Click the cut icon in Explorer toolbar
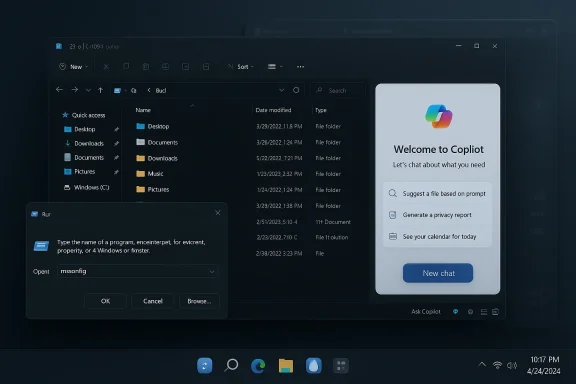This screenshot has height=384, width=576. point(106,67)
